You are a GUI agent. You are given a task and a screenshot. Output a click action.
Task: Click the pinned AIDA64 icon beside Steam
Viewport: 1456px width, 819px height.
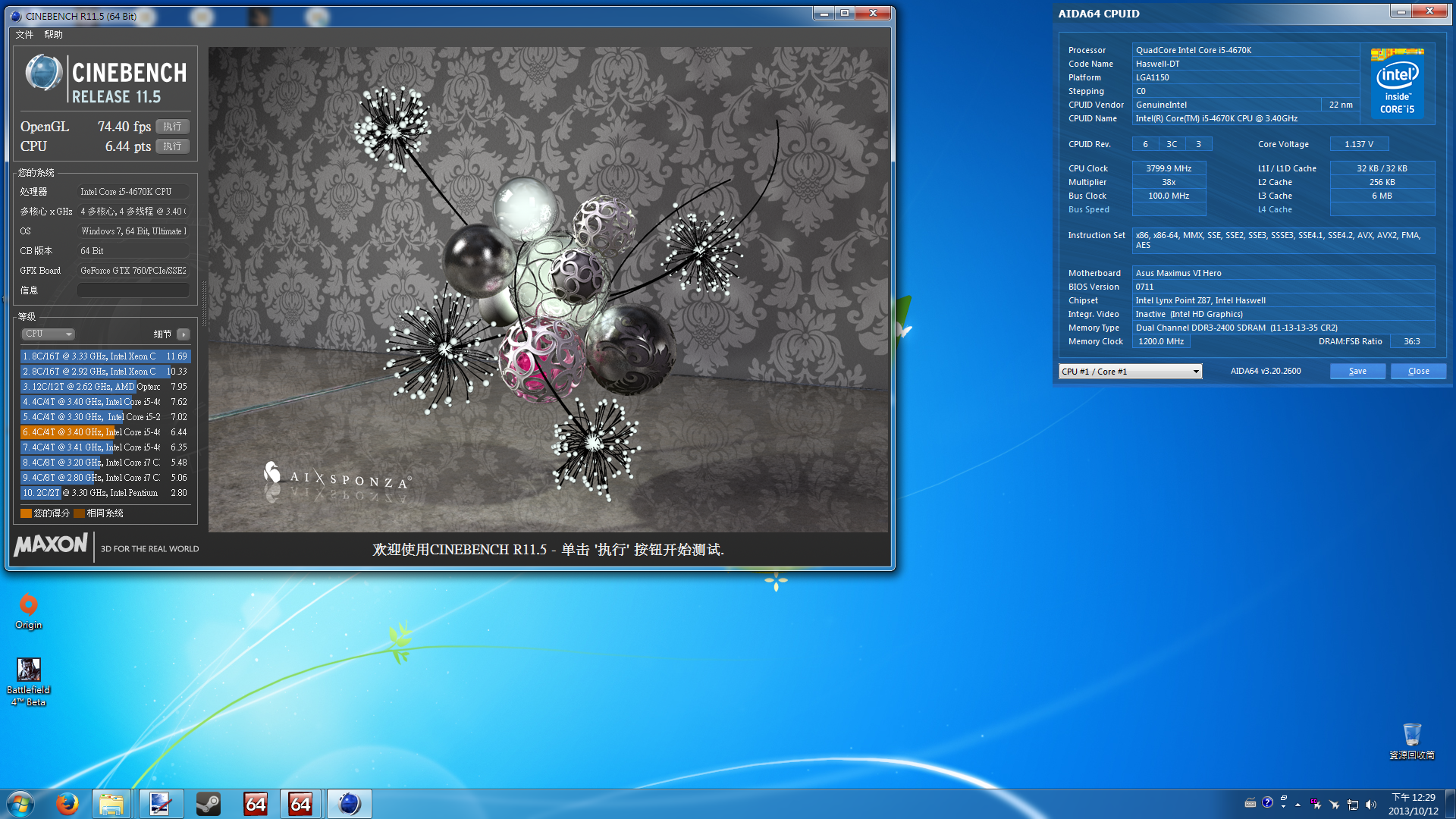point(256,804)
